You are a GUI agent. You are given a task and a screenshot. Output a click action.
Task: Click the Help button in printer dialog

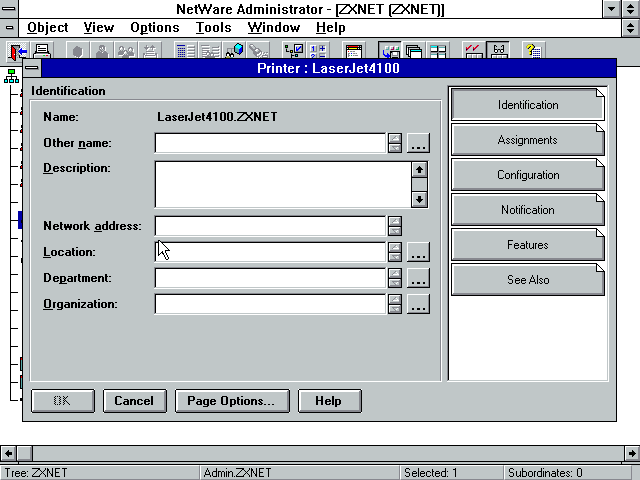(329, 401)
